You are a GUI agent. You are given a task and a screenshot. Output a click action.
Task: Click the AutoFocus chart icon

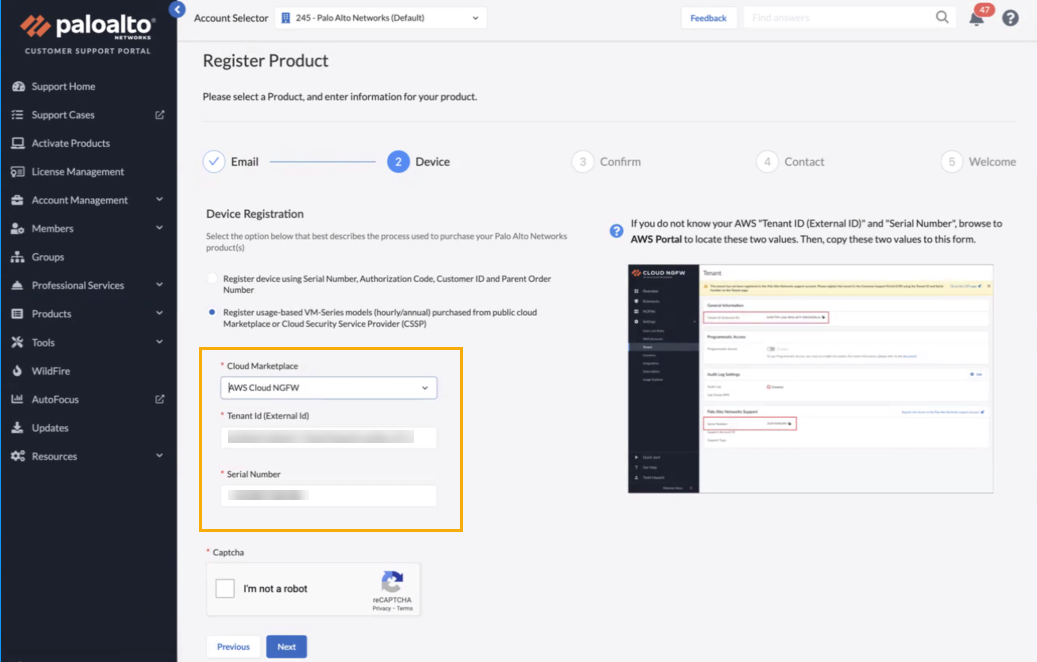18,399
